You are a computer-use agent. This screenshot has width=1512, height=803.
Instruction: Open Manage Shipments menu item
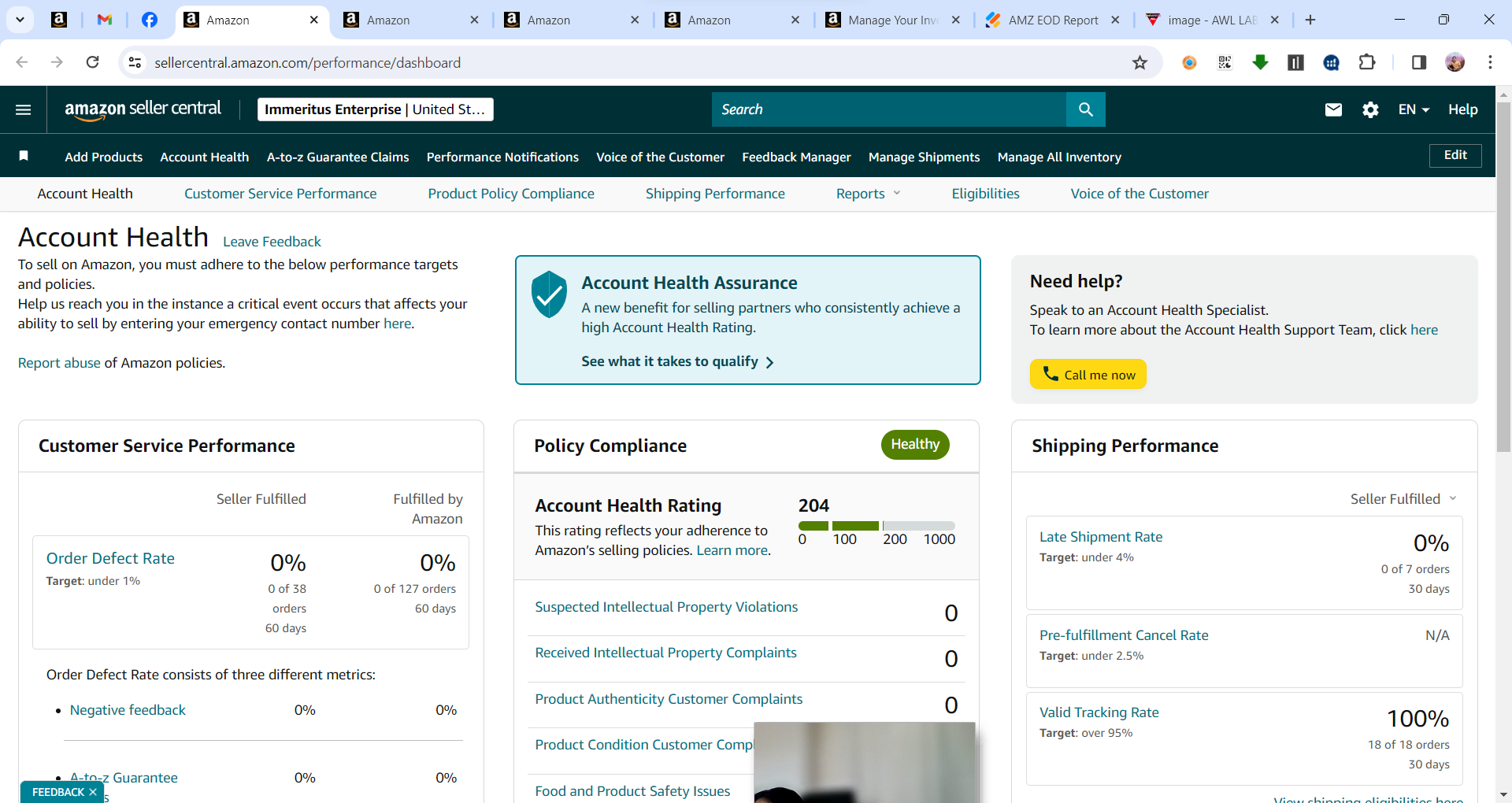click(924, 157)
